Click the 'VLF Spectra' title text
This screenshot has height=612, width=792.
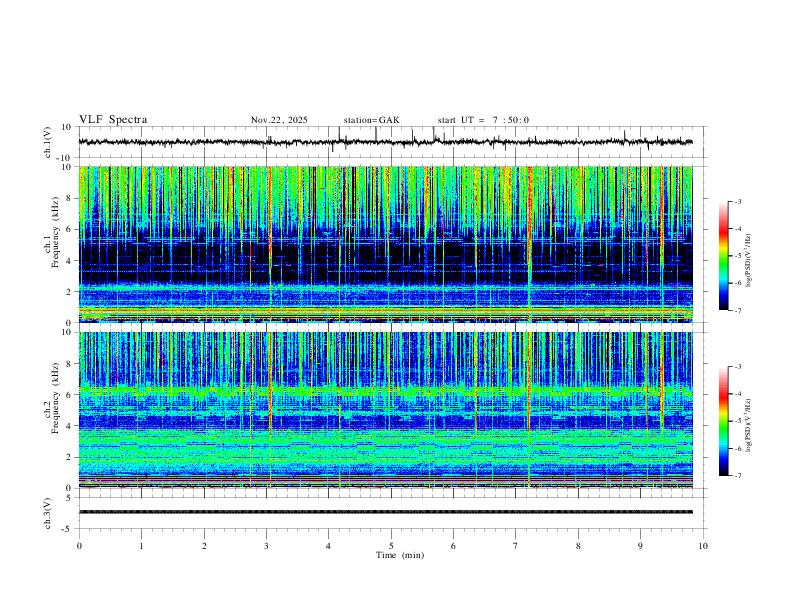pyautogui.click(x=113, y=120)
